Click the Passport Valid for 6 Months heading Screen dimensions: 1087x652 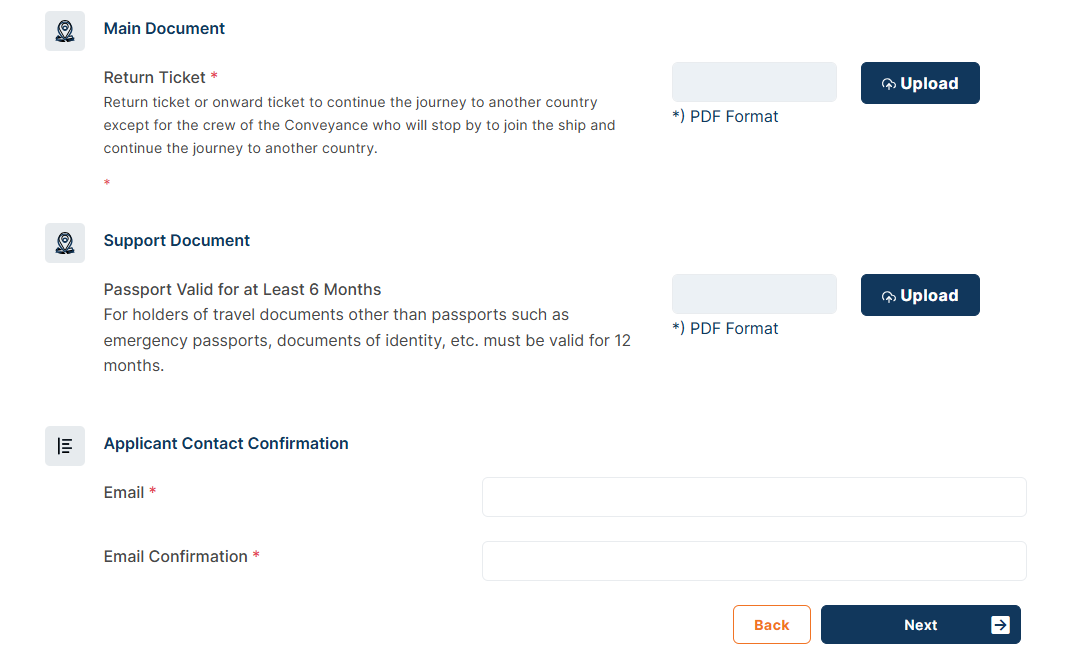click(241, 289)
